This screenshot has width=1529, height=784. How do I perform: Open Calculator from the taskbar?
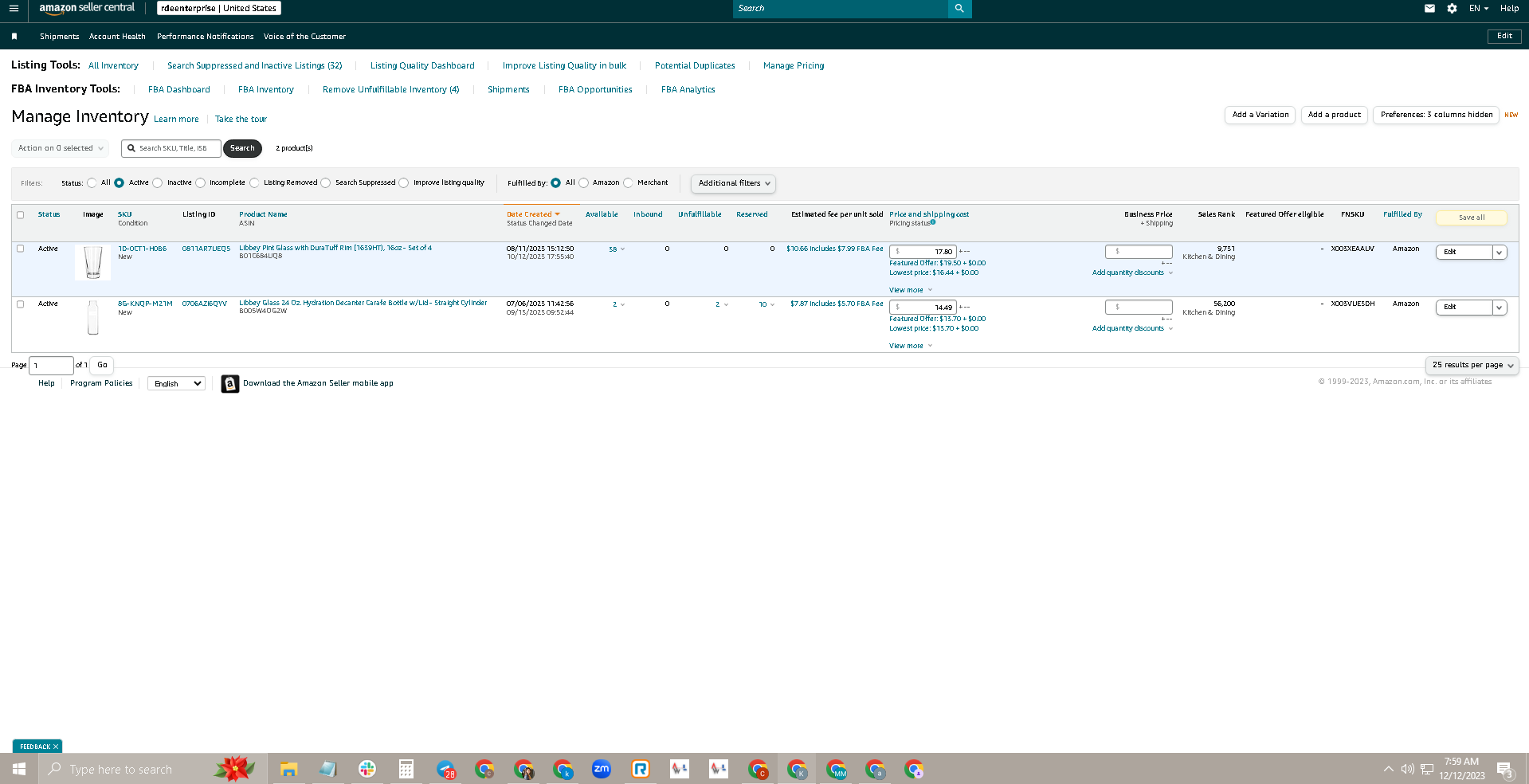pyautogui.click(x=406, y=769)
